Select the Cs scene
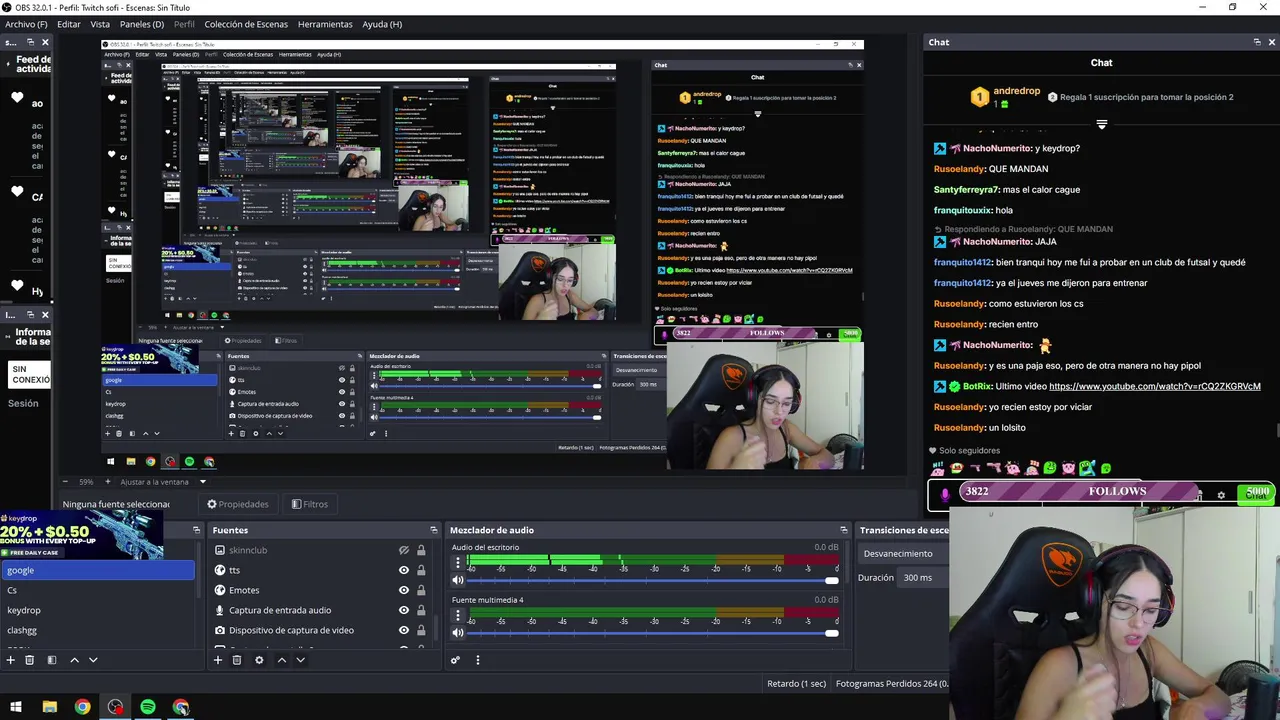The height and width of the screenshot is (720, 1280). click(x=98, y=590)
